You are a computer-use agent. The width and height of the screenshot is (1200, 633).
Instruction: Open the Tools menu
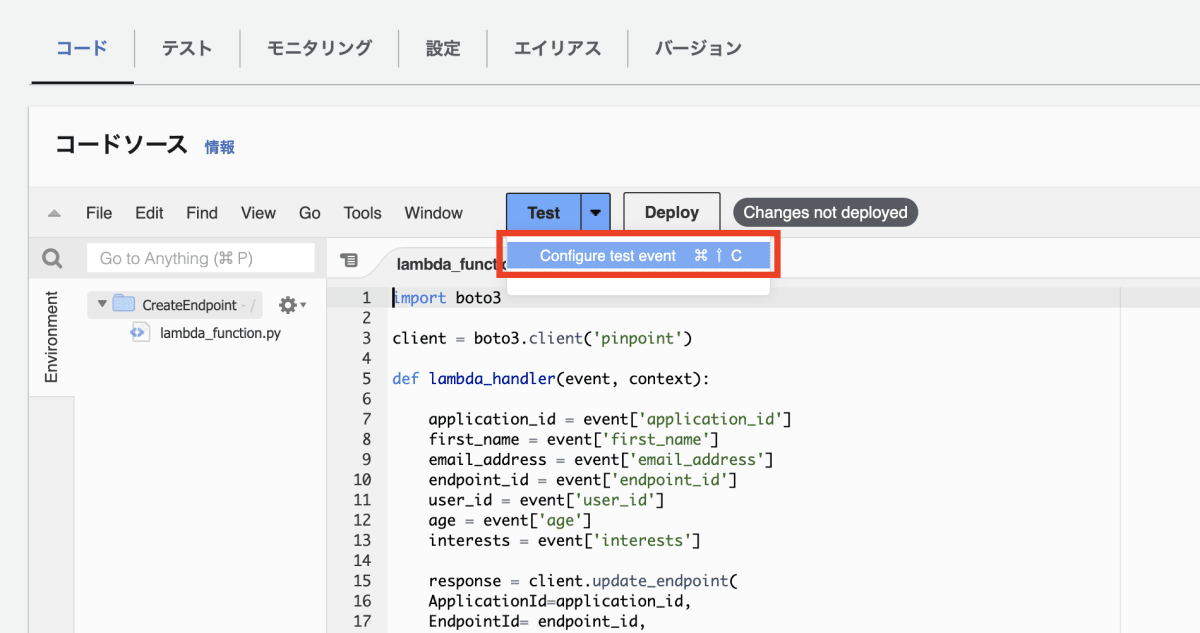pos(362,213)
